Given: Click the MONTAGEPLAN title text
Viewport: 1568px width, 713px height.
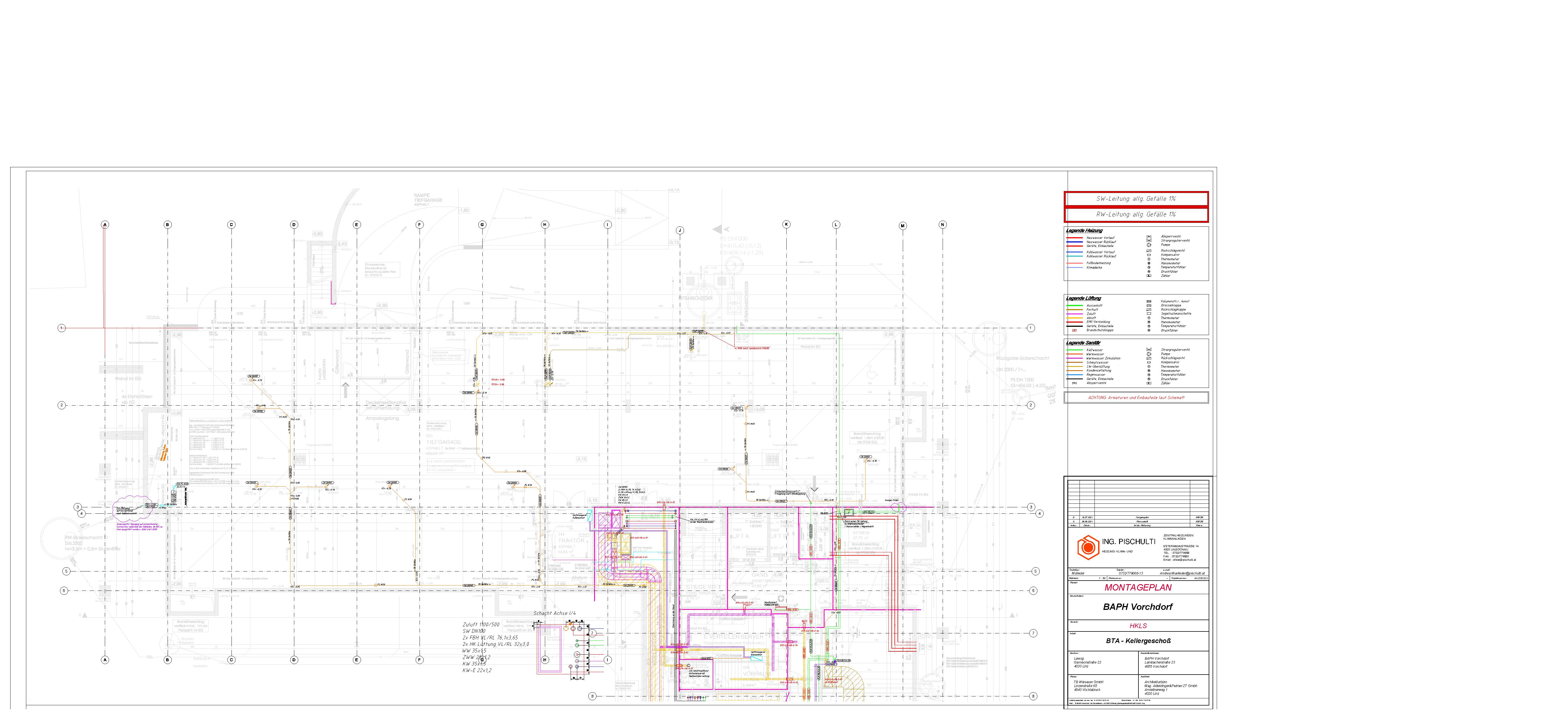Looking at the screenshot, I should coord(1138,588).
